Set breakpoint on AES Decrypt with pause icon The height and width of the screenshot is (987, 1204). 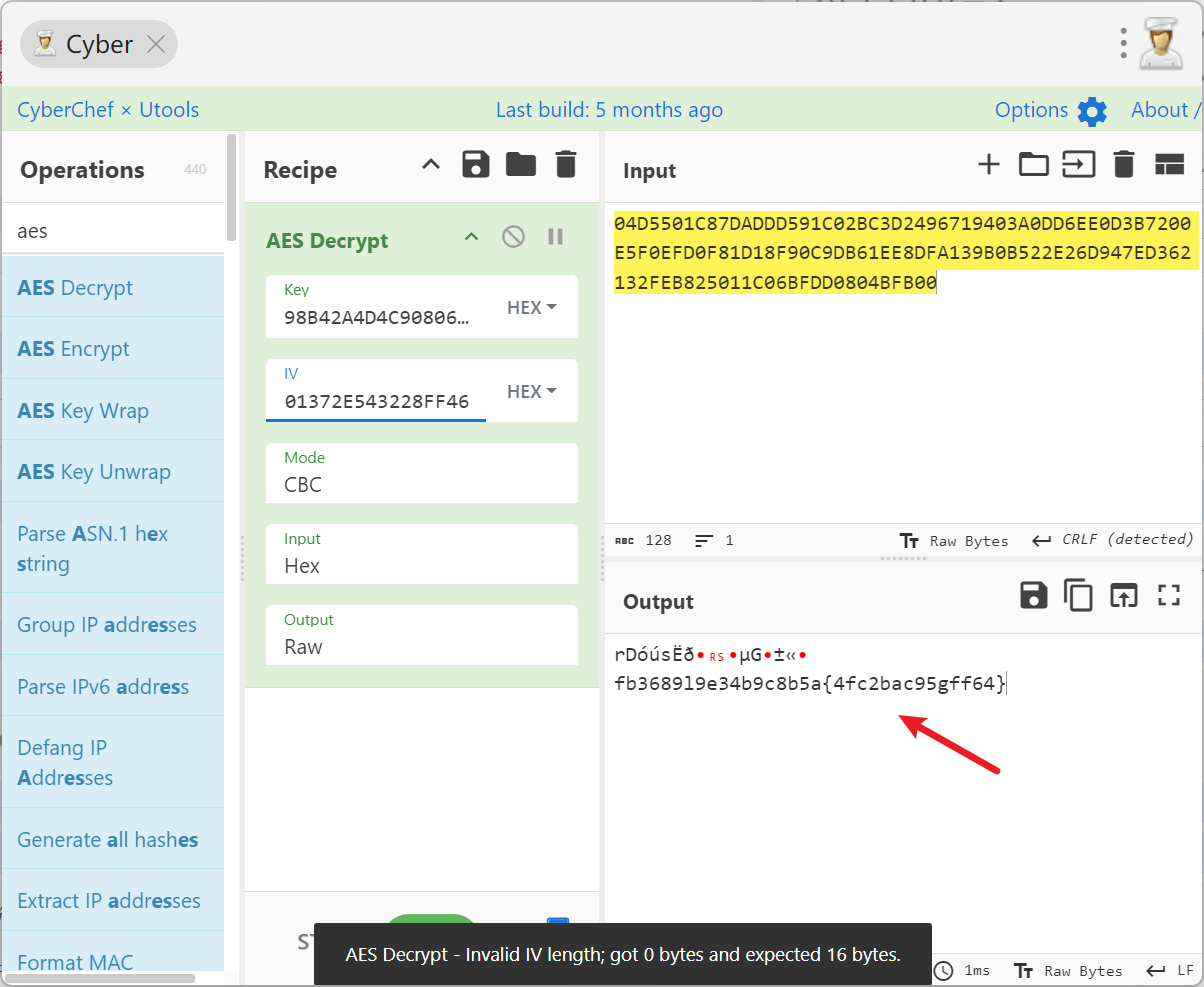click(x=556, y=237)
